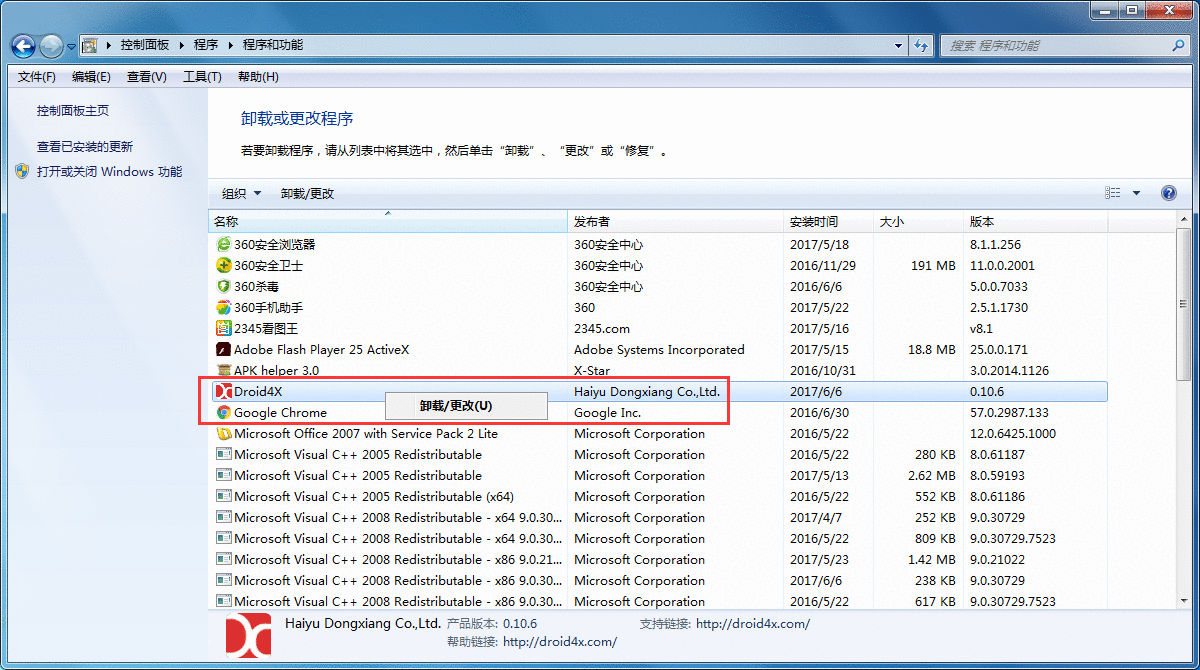
Task: Choose 卸载/更改(U) from context menu
Action: point(456,406)
